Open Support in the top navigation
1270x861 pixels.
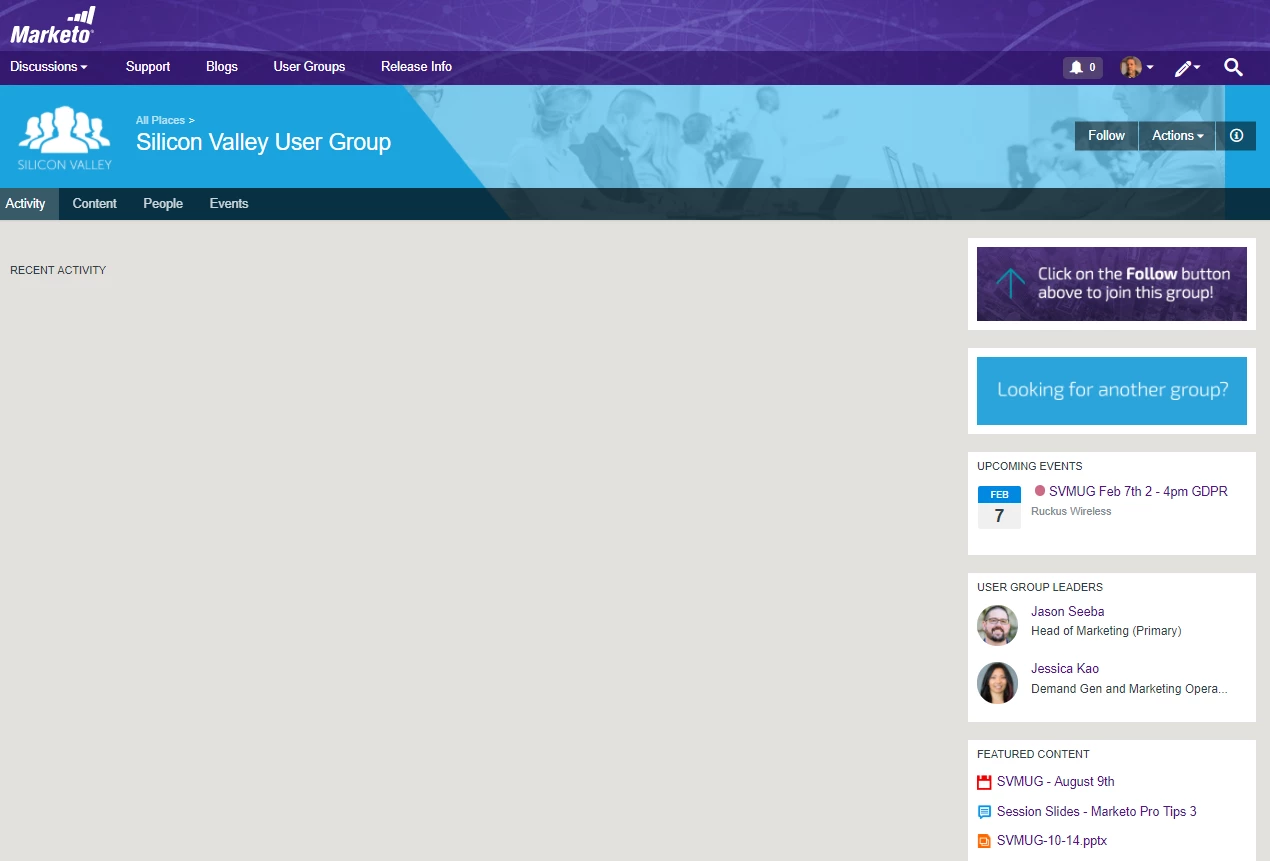(x=148, y=67)
